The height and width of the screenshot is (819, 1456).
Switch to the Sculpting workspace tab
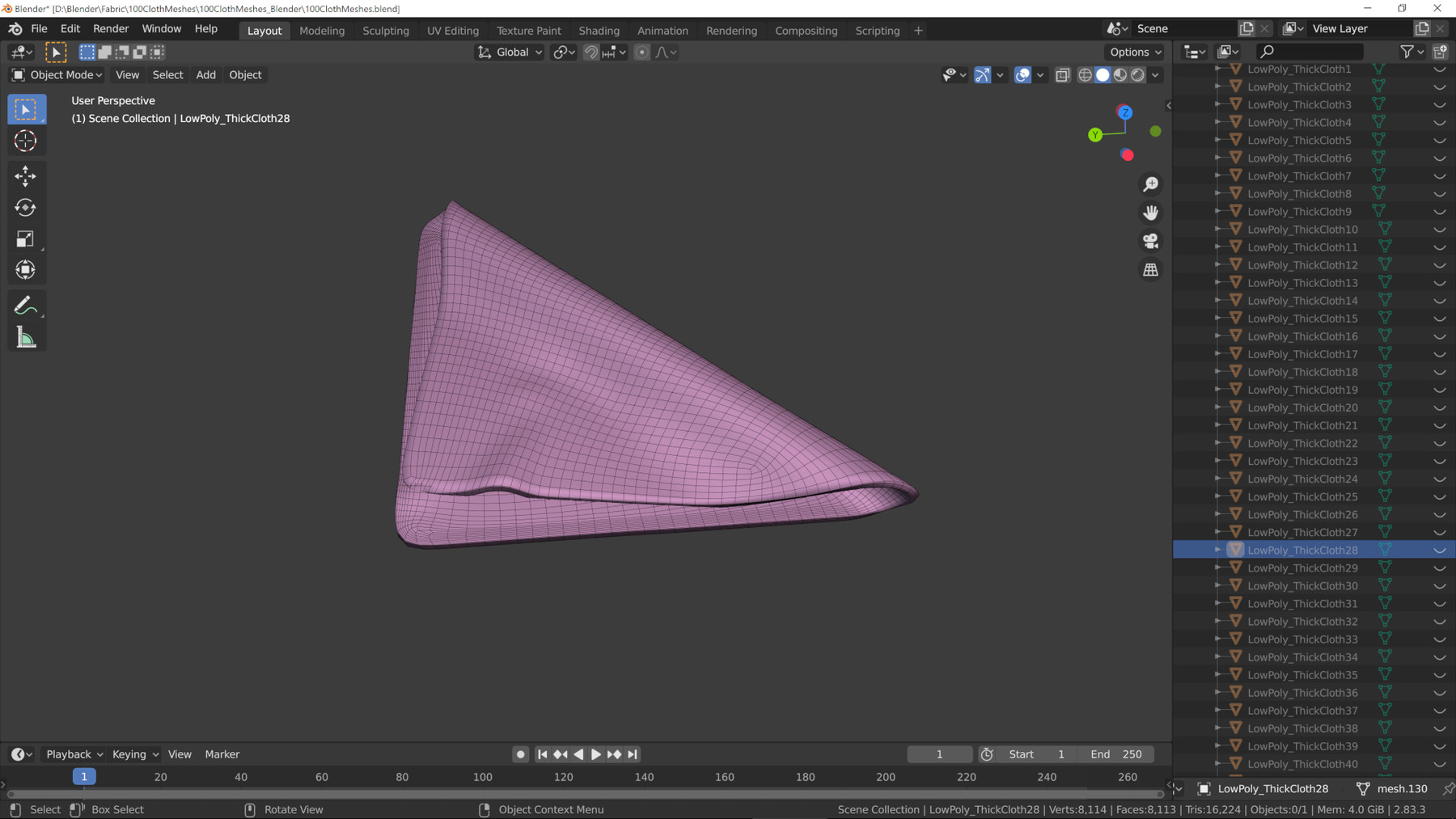click(x=385, y=31)
